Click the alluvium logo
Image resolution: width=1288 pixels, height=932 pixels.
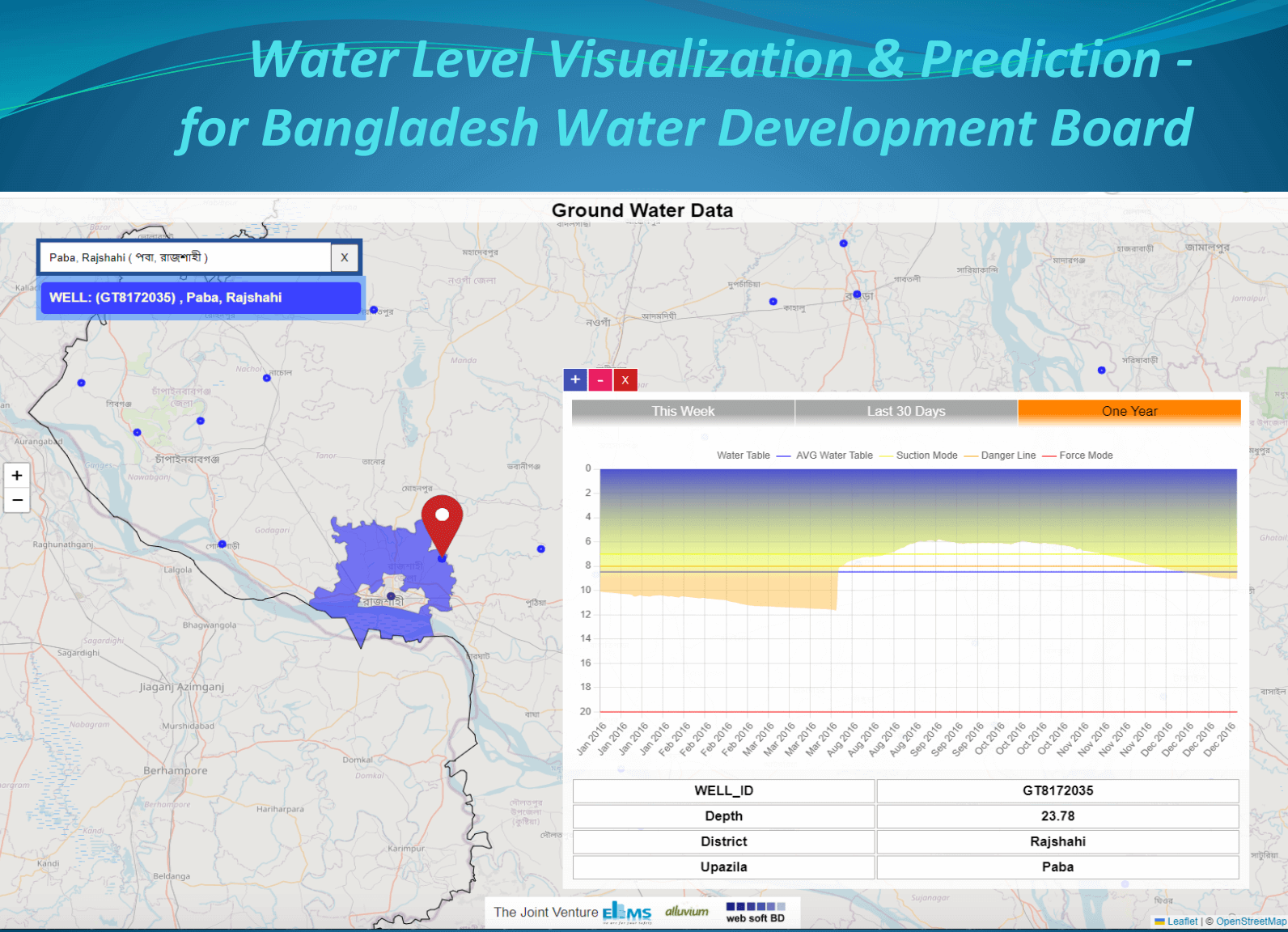(x=687, y=912)
